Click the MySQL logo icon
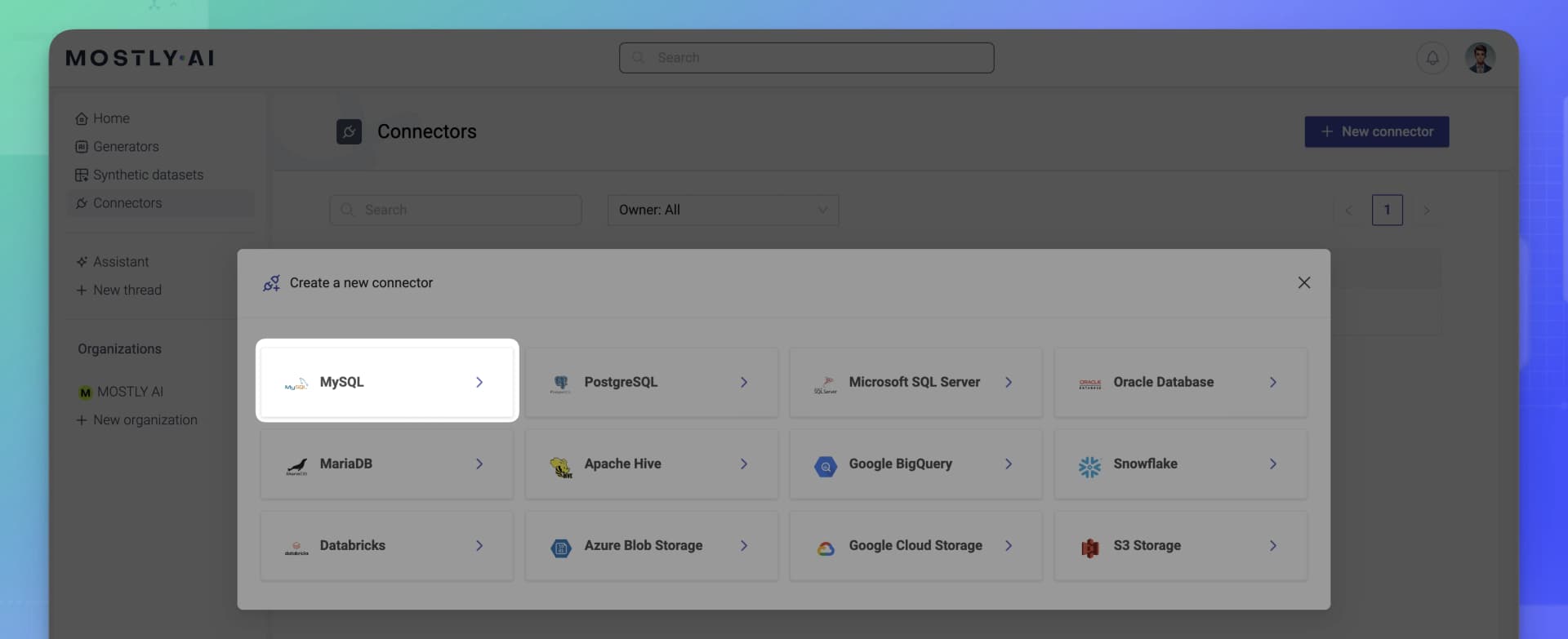 pos(296,383)
